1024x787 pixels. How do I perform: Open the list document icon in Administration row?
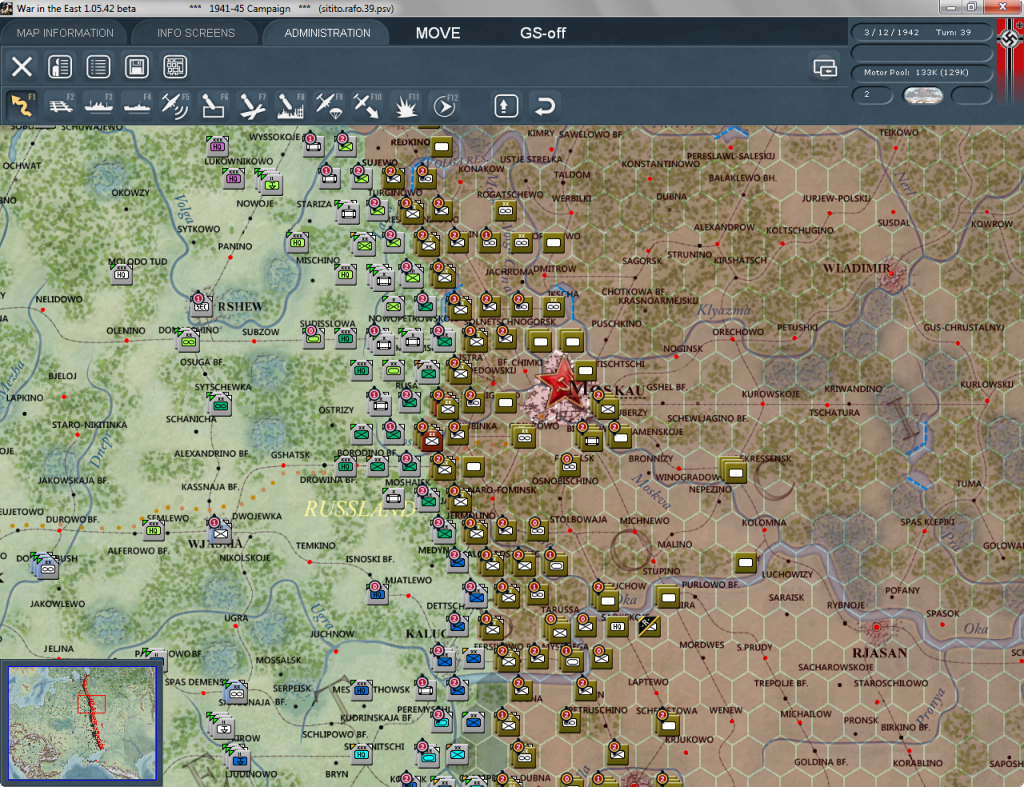point(99,67)
